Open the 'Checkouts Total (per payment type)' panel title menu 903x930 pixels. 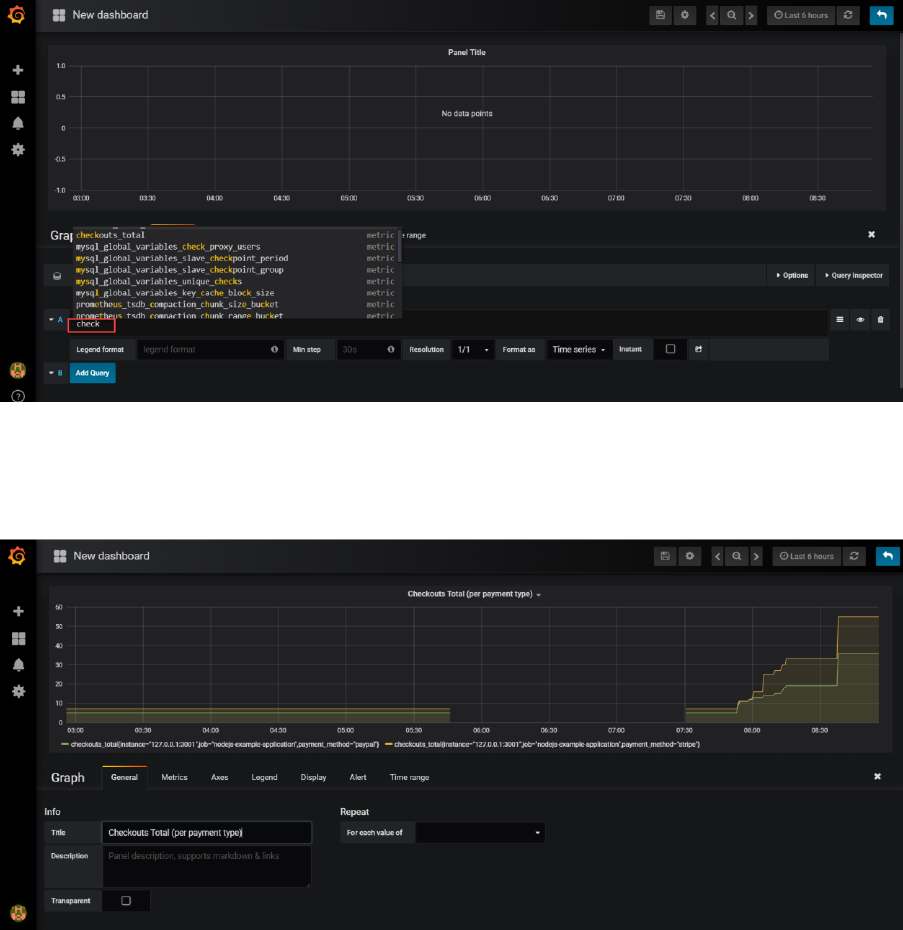click(x=473, y=594)
